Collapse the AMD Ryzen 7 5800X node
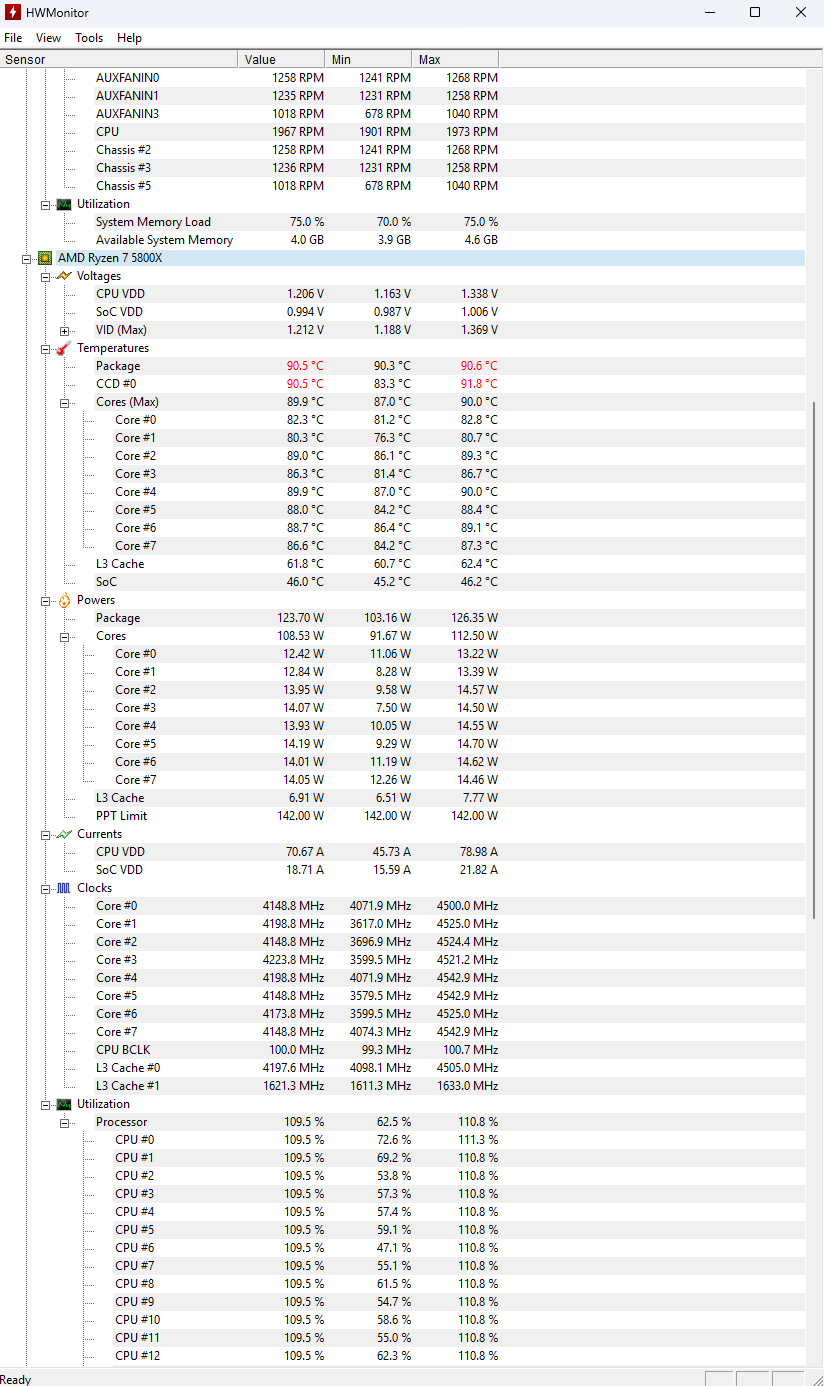 [x=27, y=258]
